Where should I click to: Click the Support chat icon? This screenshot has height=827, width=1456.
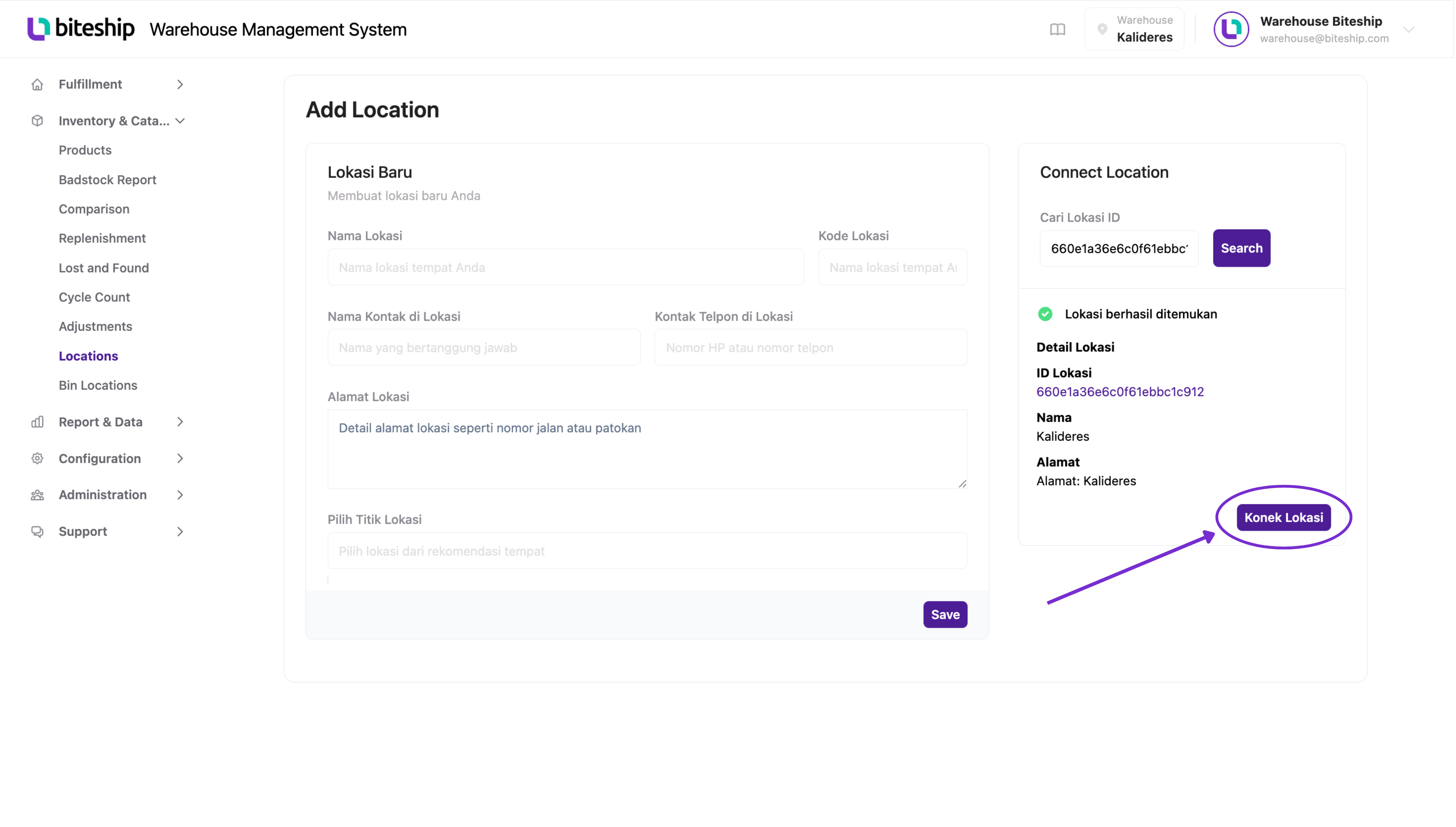coord(38,532)
